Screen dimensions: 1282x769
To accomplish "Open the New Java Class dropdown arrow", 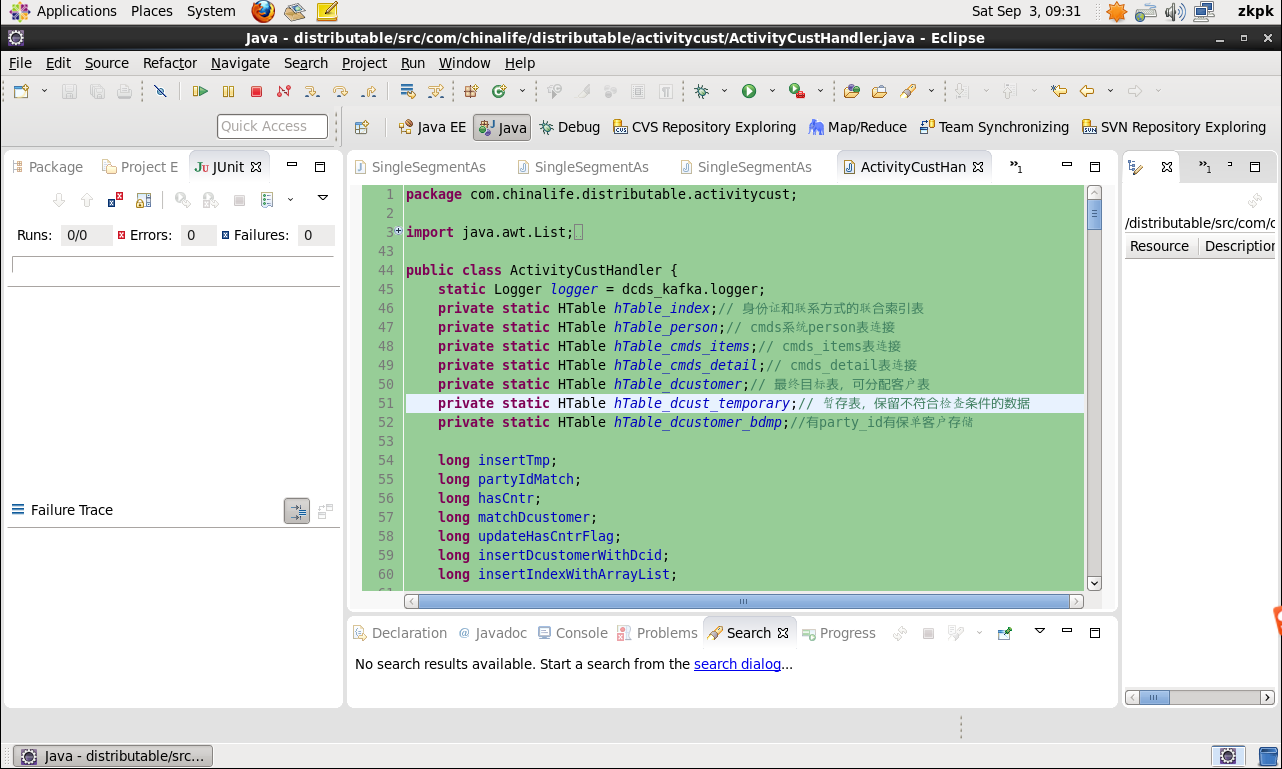I will pyautogui.click(x=521, y=91).
